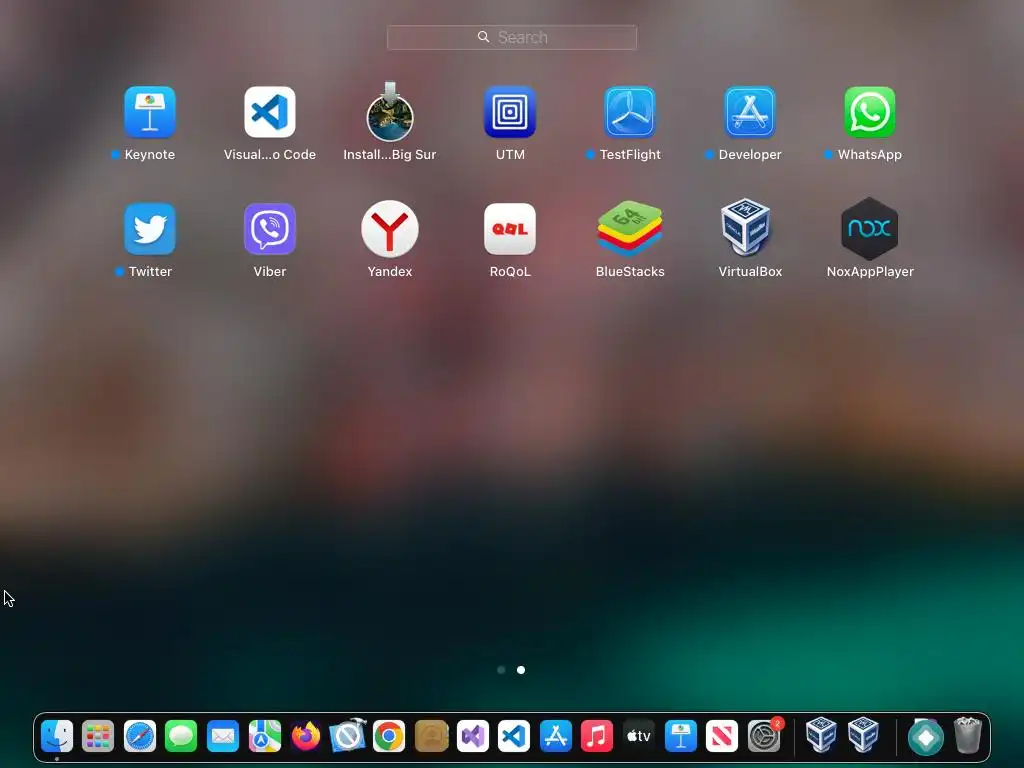Launch the UTM virtual machine app

point(510,112)
